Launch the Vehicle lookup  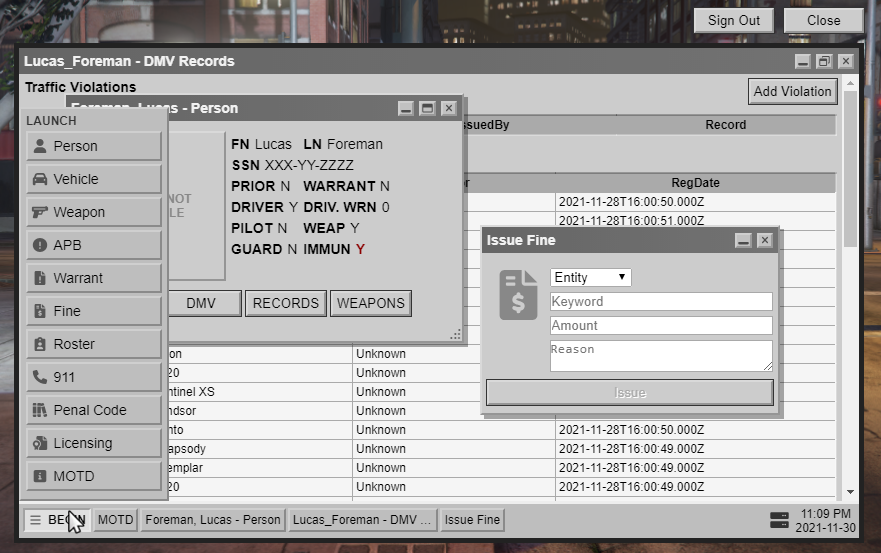(x=94, y=179)
